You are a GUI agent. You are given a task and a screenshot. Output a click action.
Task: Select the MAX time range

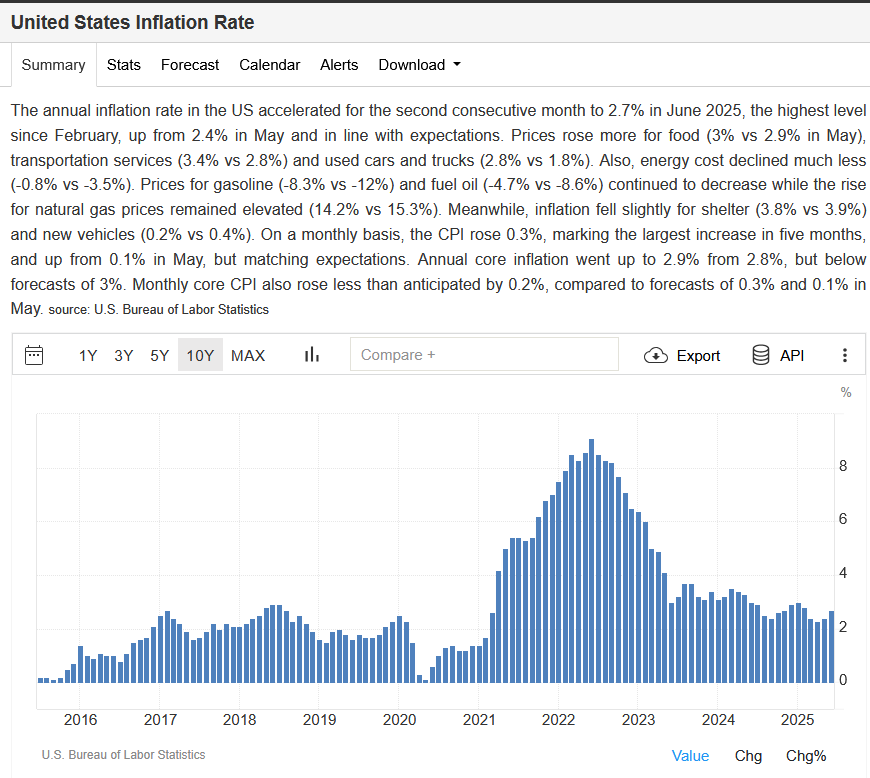[248, 355]
